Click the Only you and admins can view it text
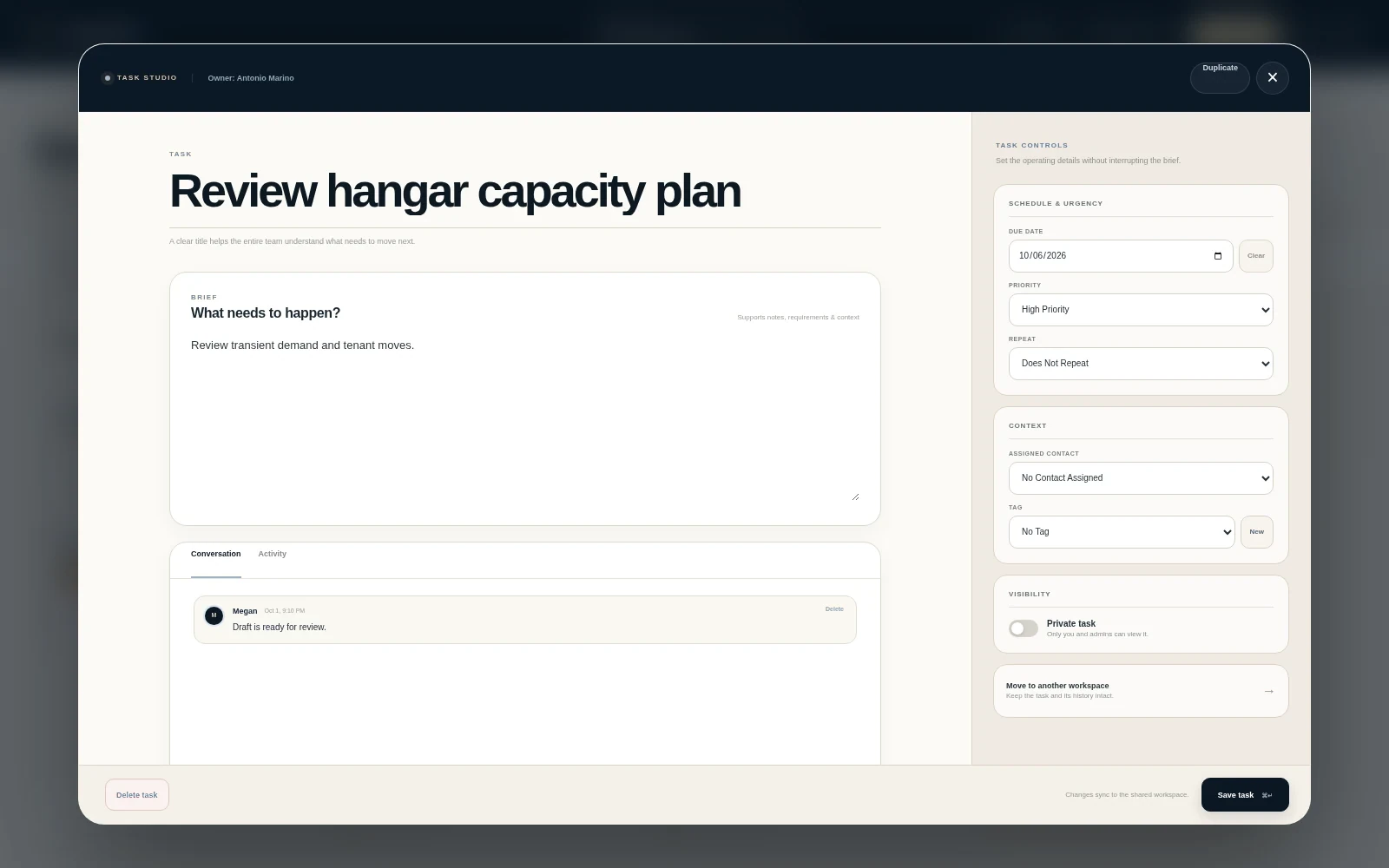Image resolution: width=1389 pixels, height=868 pixels. click(1097, 635)
